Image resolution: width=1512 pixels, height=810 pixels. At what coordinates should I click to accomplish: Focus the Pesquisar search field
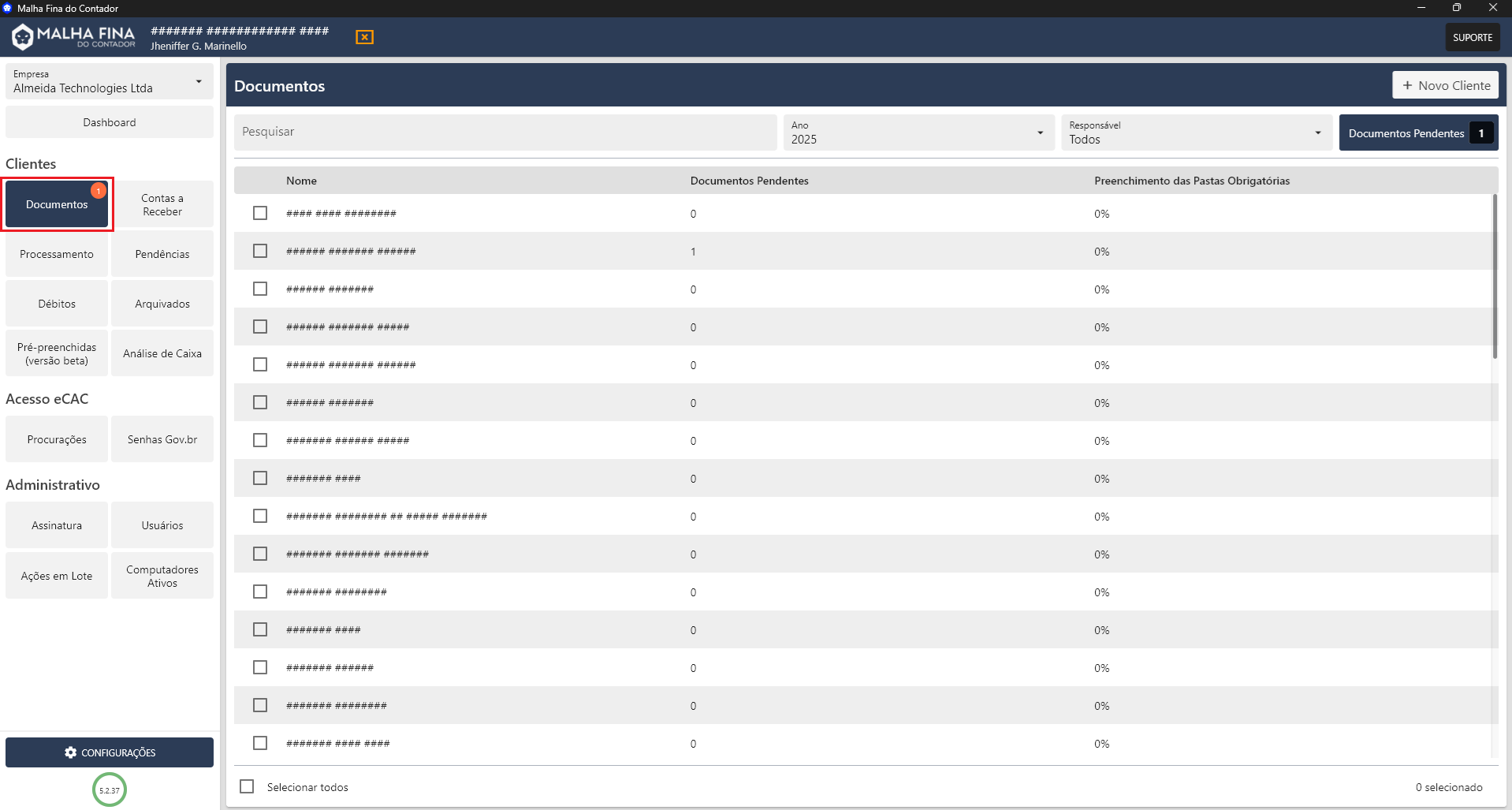505,132
